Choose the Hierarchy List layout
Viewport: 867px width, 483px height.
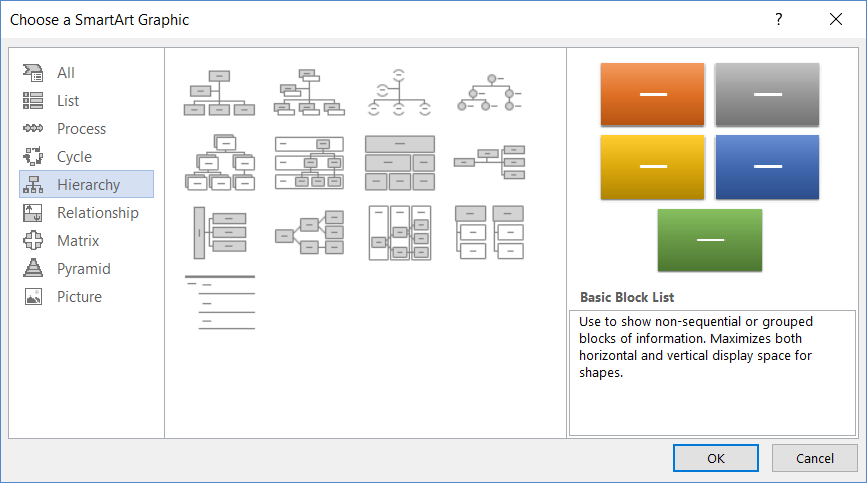point(489,233)
